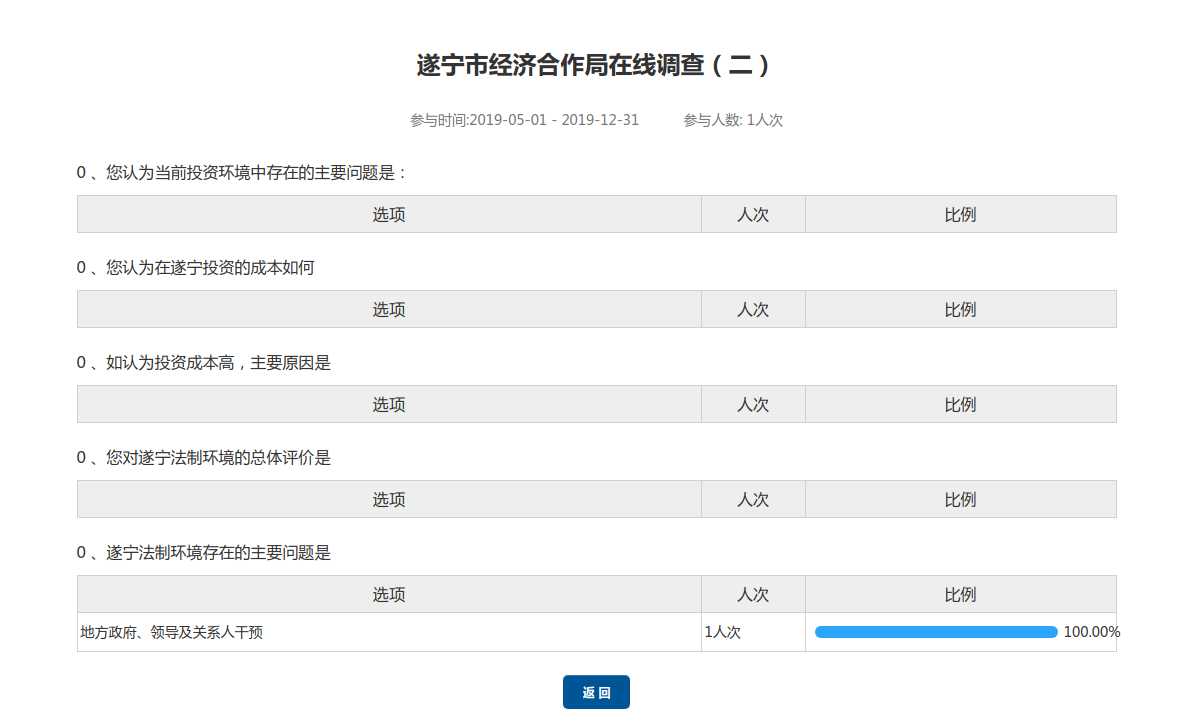Click 人次 header under the investment cost question
1184x725 pixels.
tap(753, 309)
